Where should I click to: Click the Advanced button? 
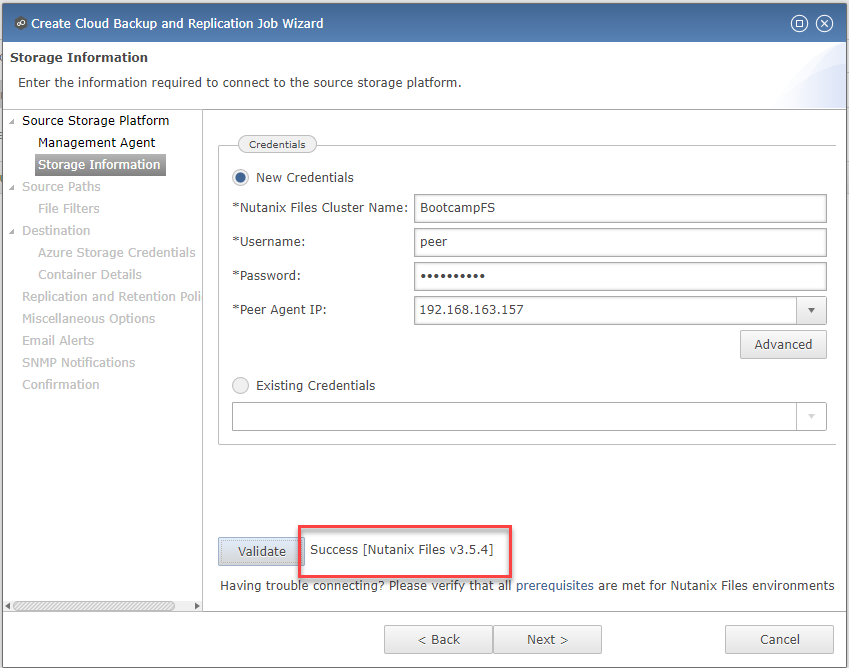pos(783,344)
